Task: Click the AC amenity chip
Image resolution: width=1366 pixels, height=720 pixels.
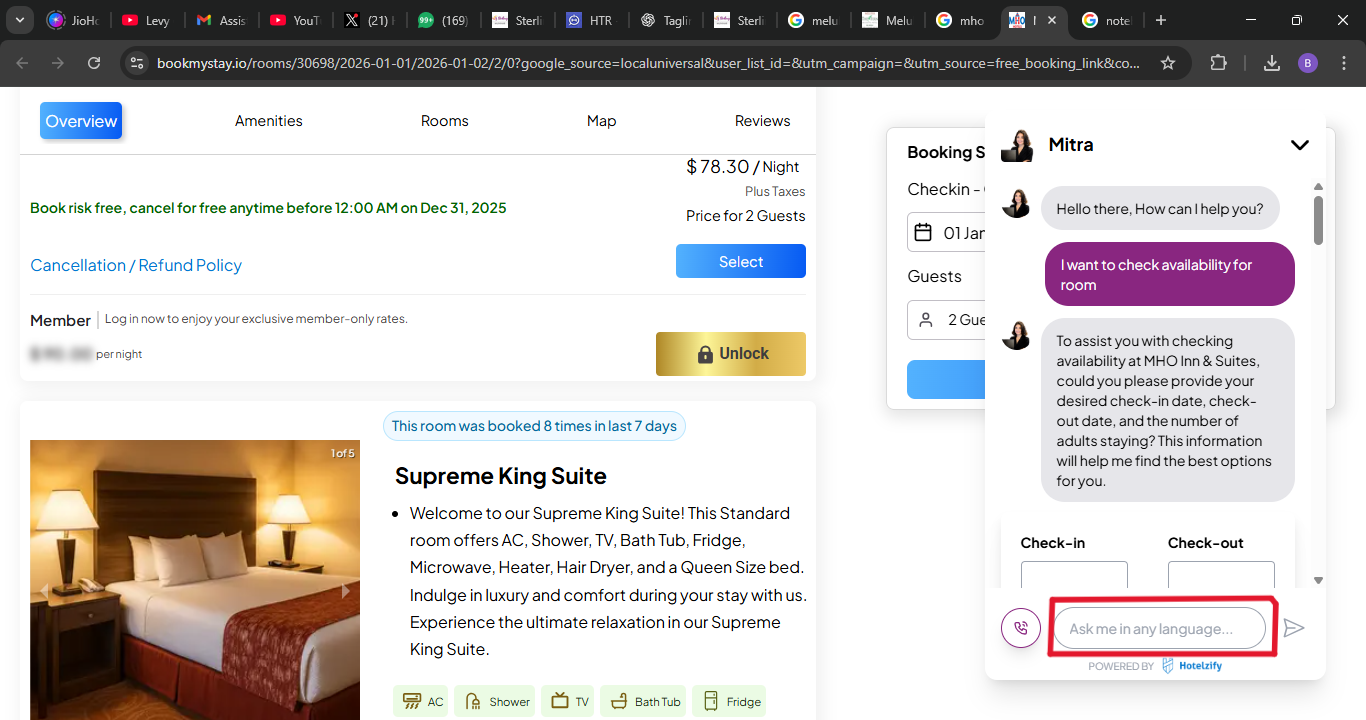Action: 422,701
